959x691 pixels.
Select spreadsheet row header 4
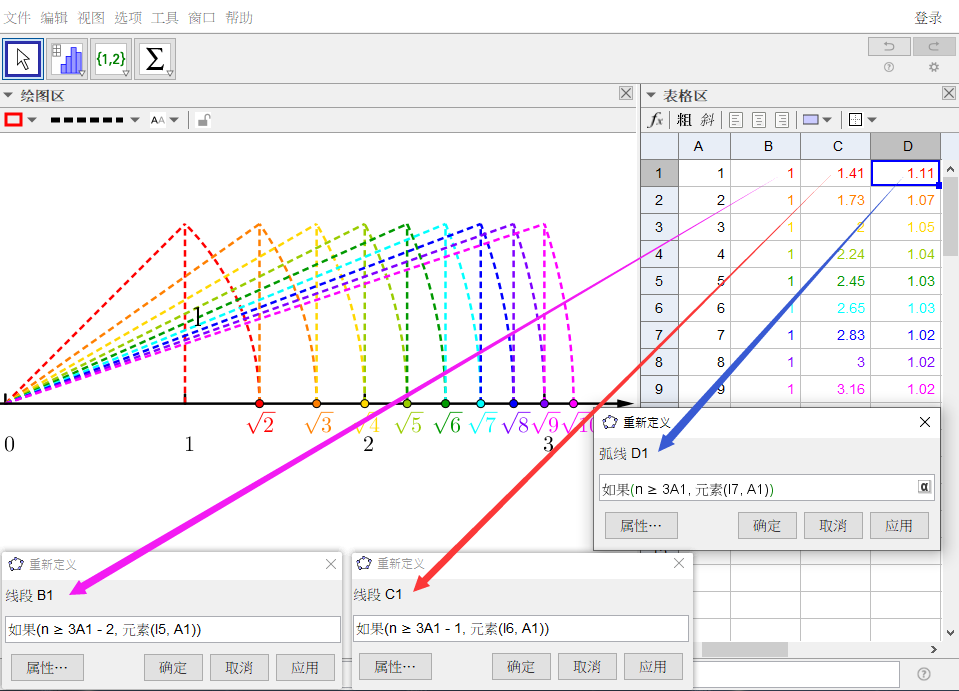(659, 254)
